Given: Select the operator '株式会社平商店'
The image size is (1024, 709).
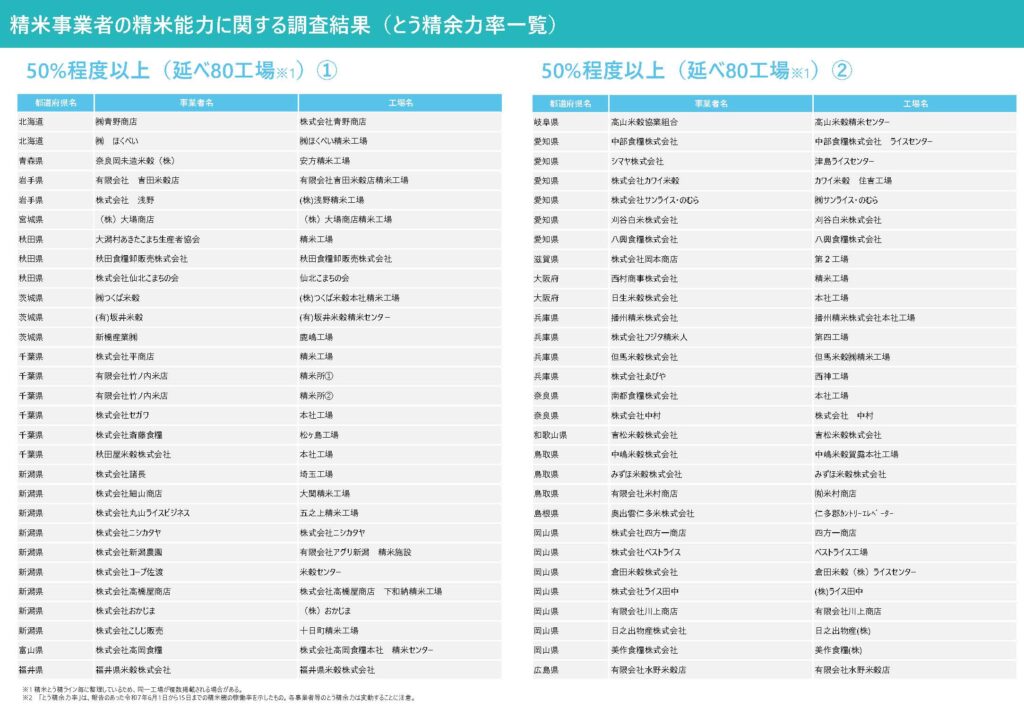Looking at the screenshot, I should [125, 356].
